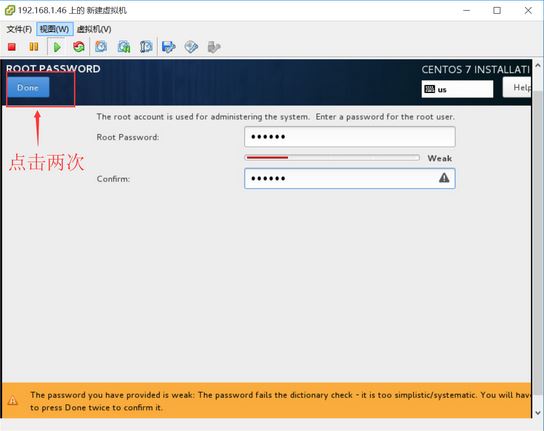Click the 'ROOT PASSWORD' heading
545x431 pixels.
53,68
